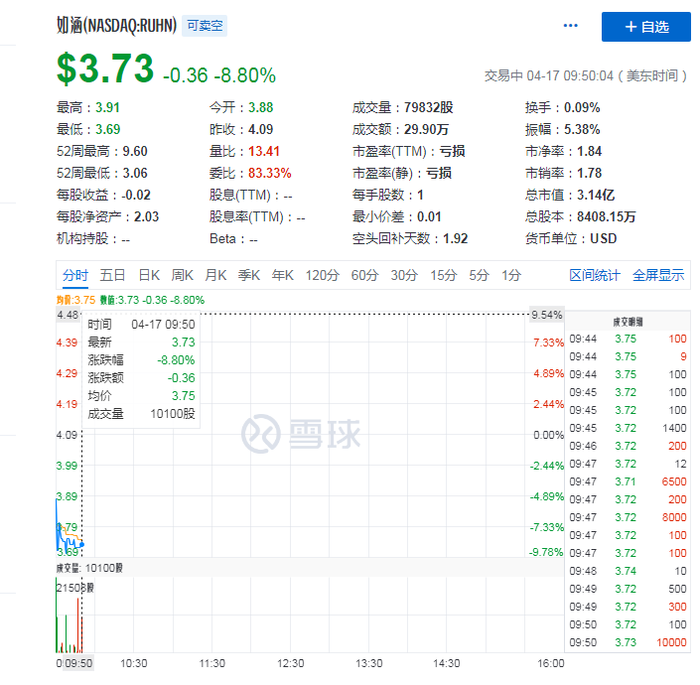The image size is (700, 685).
Task: Click the 09:45 trade row with 1400 volume
Action: coord(628,428)
